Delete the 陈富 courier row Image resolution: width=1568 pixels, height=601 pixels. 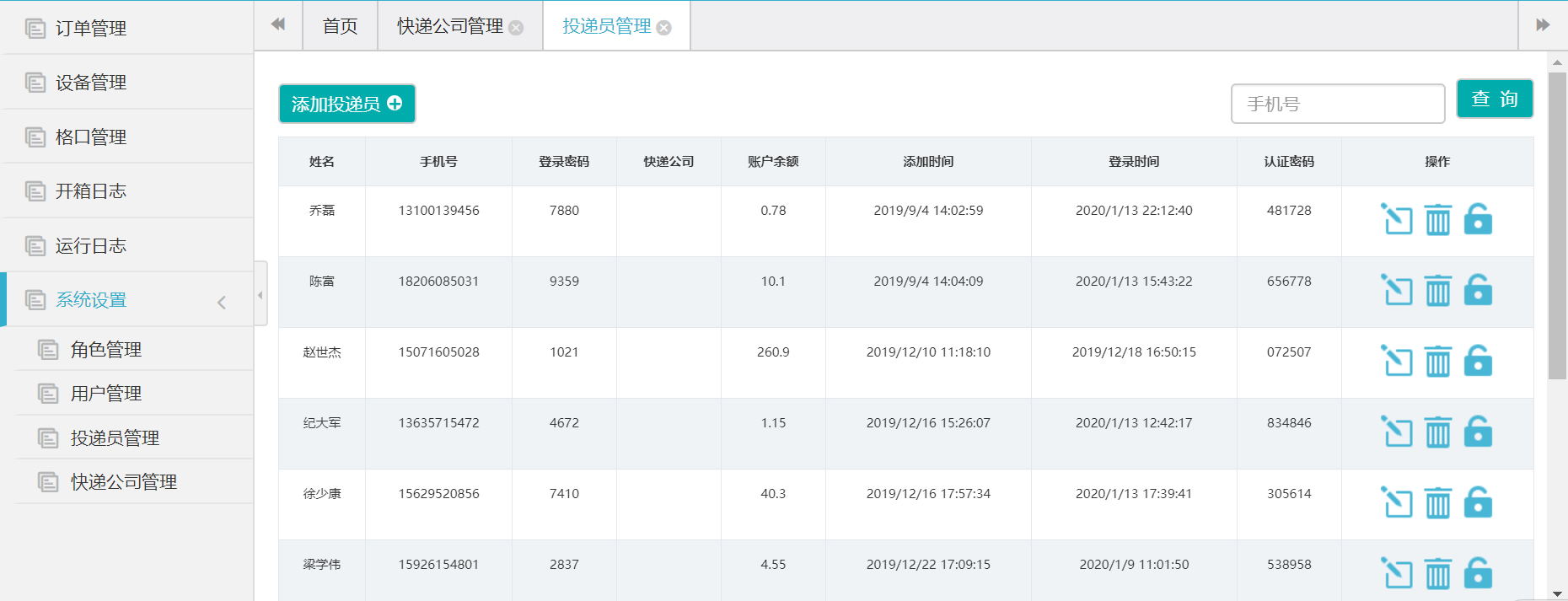[x=1437, y=290]
